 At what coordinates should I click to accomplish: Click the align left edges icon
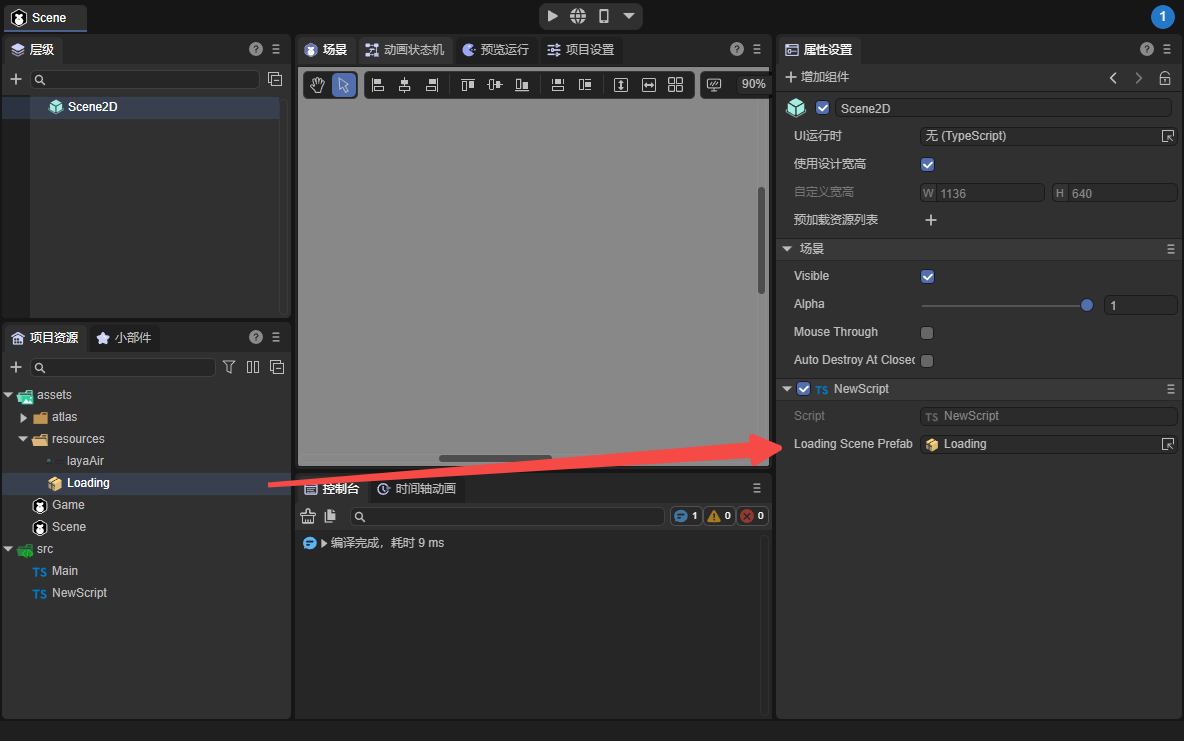[378, 85]
